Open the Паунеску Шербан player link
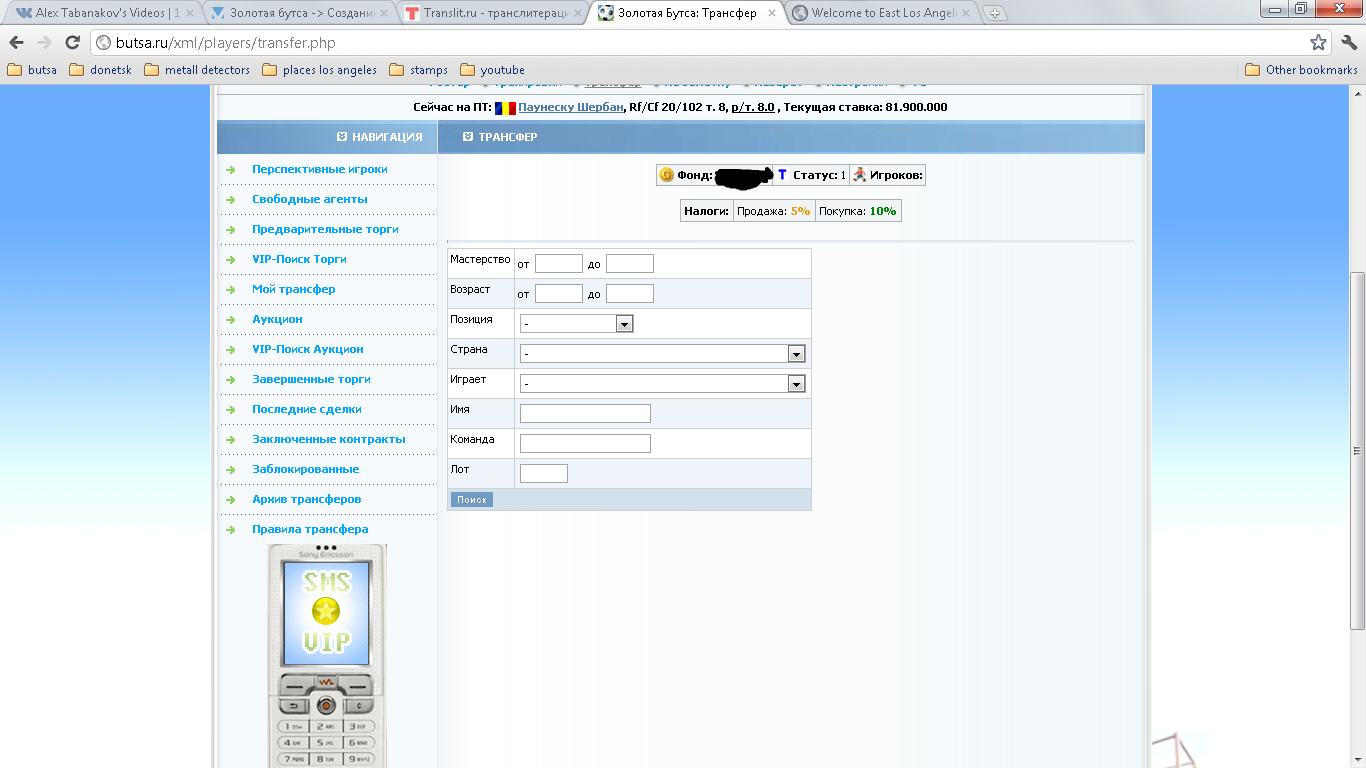This screenshot has height=768, width=1366. (571, 108)
